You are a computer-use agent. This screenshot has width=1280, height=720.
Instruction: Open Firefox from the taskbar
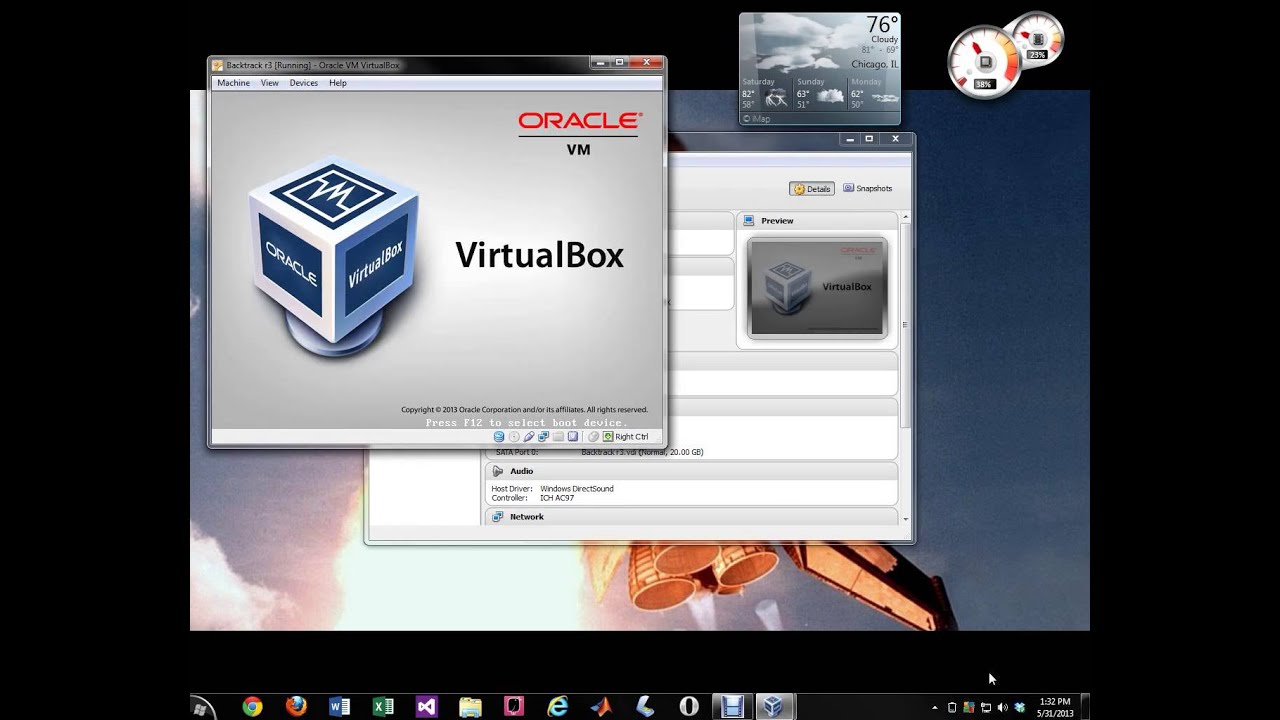(x=296, y=707)
